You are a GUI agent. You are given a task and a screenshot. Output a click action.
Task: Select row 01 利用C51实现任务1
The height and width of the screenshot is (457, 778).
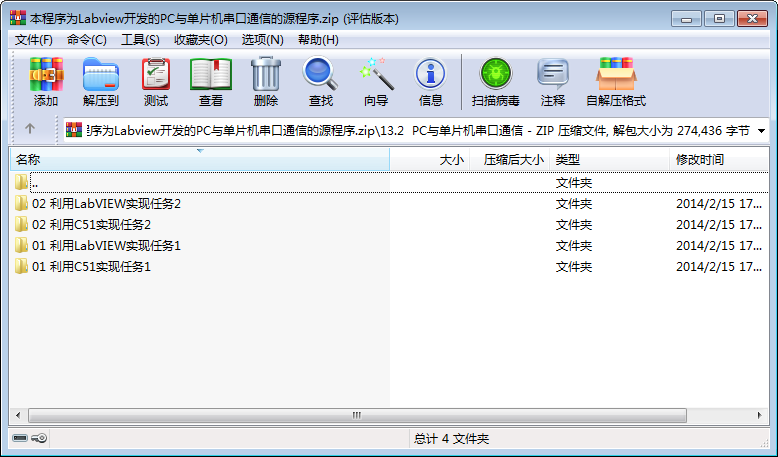coord(389,266)
